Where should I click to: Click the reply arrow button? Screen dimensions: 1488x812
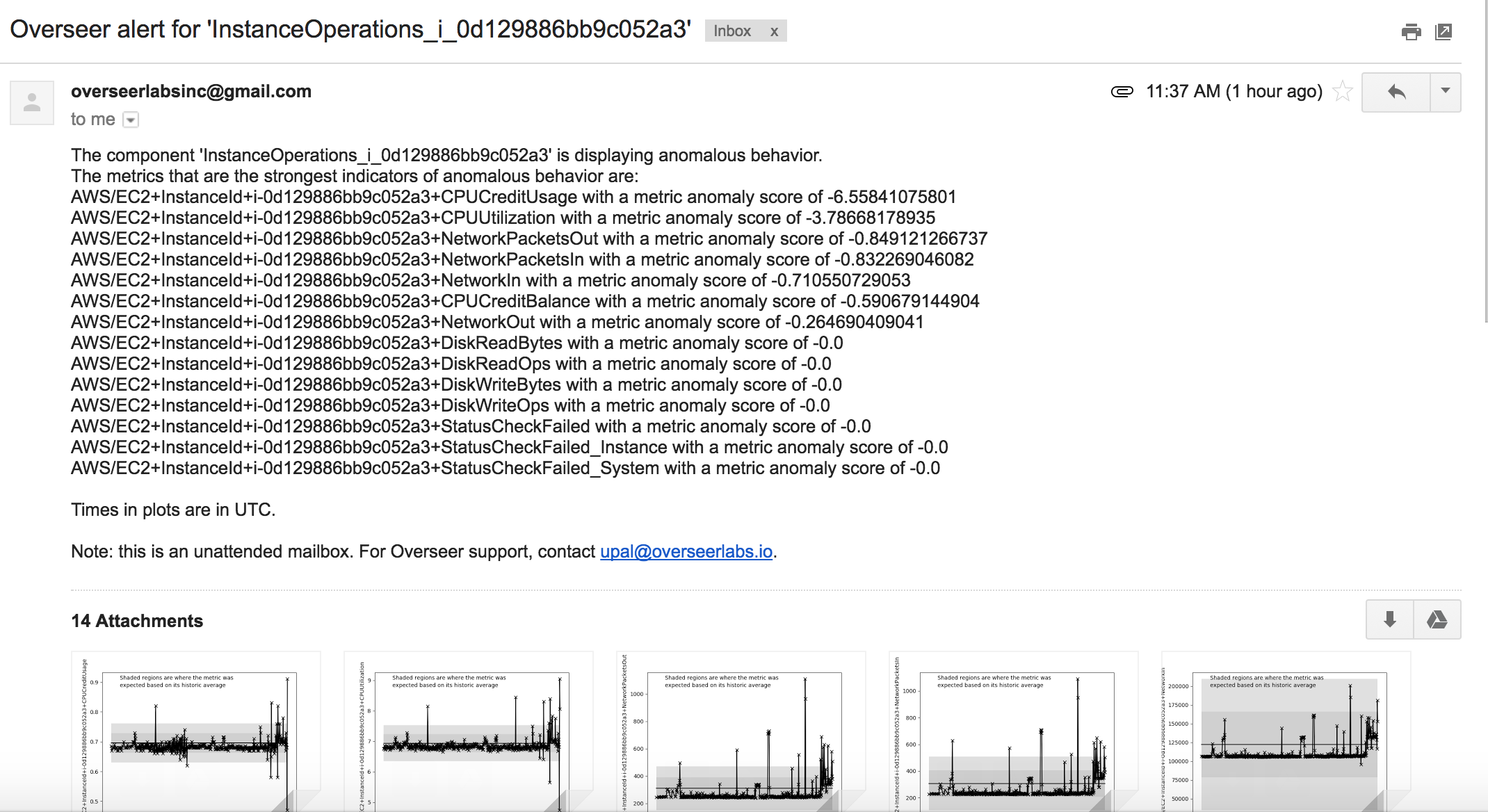[1396, 92]
